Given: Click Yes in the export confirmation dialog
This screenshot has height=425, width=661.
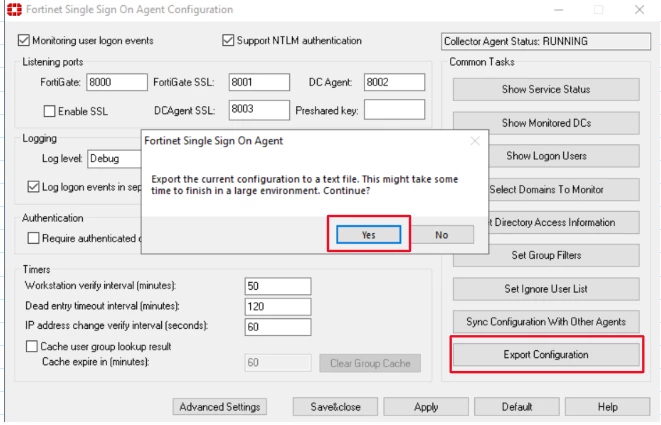Looking at the screenshot, I should (x=368, y=234).
